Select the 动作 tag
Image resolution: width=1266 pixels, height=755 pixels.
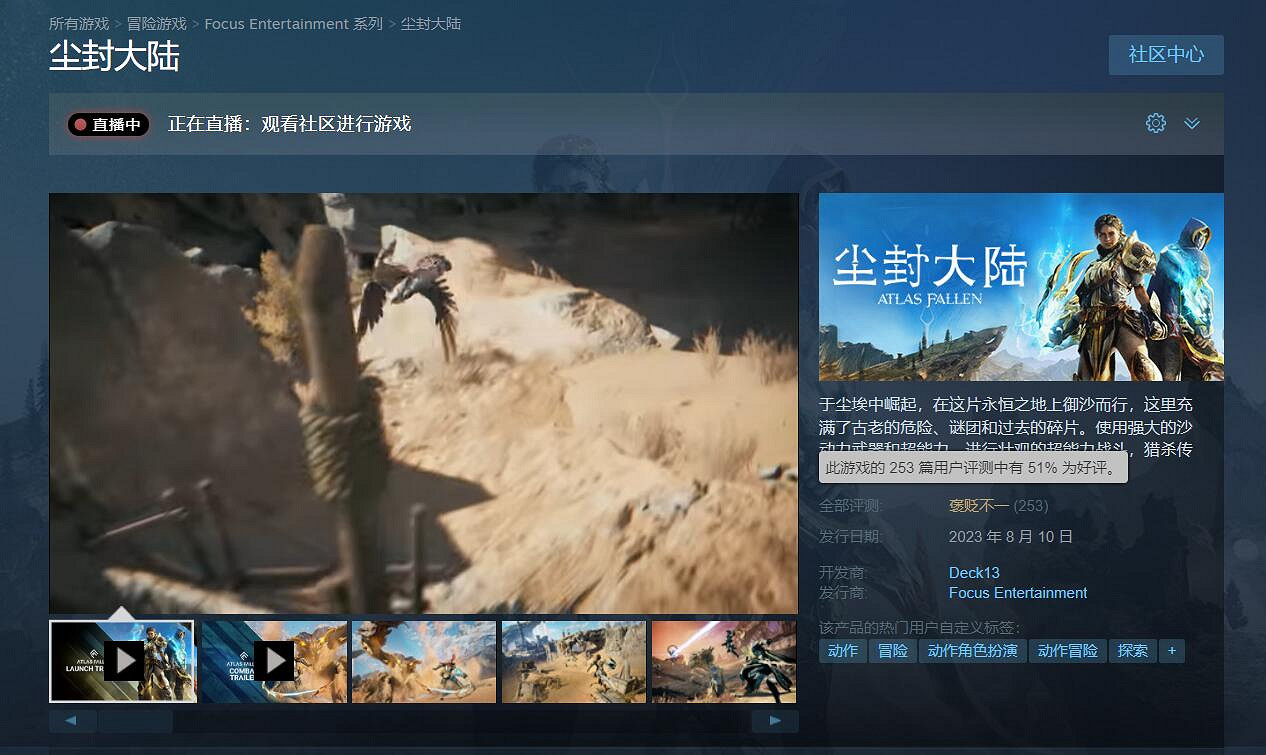click(x=843, y=651)
